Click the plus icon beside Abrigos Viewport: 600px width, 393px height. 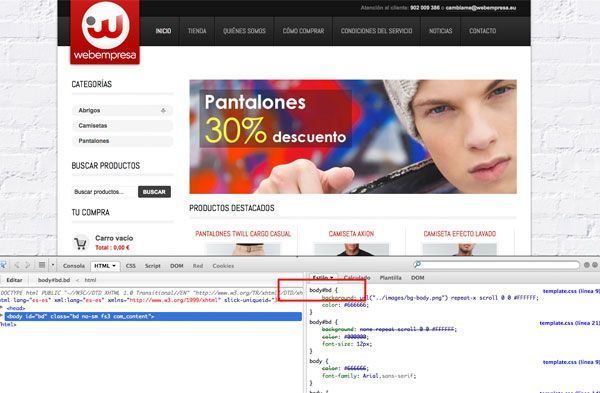[x=163, y=110]
